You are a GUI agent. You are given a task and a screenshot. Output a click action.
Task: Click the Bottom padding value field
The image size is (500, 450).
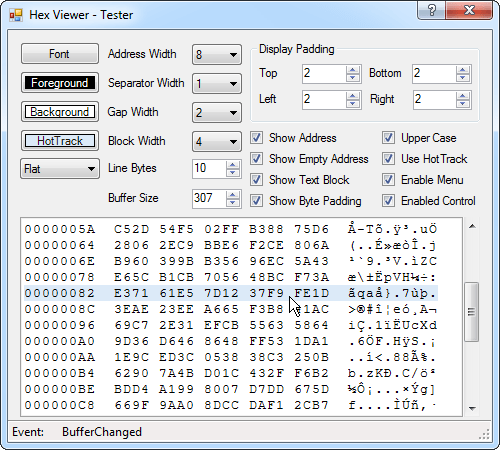(434, 73)
